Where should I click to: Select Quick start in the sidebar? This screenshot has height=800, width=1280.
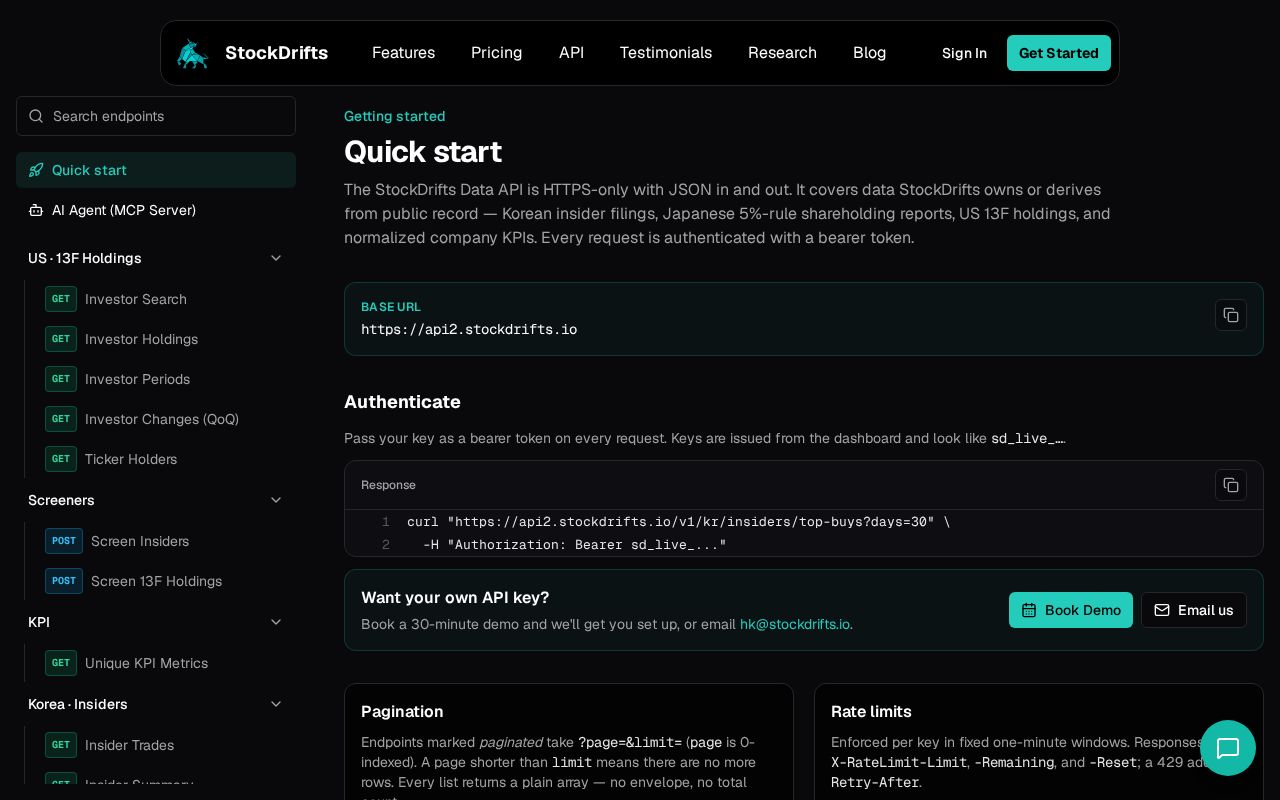click(156, 170)
